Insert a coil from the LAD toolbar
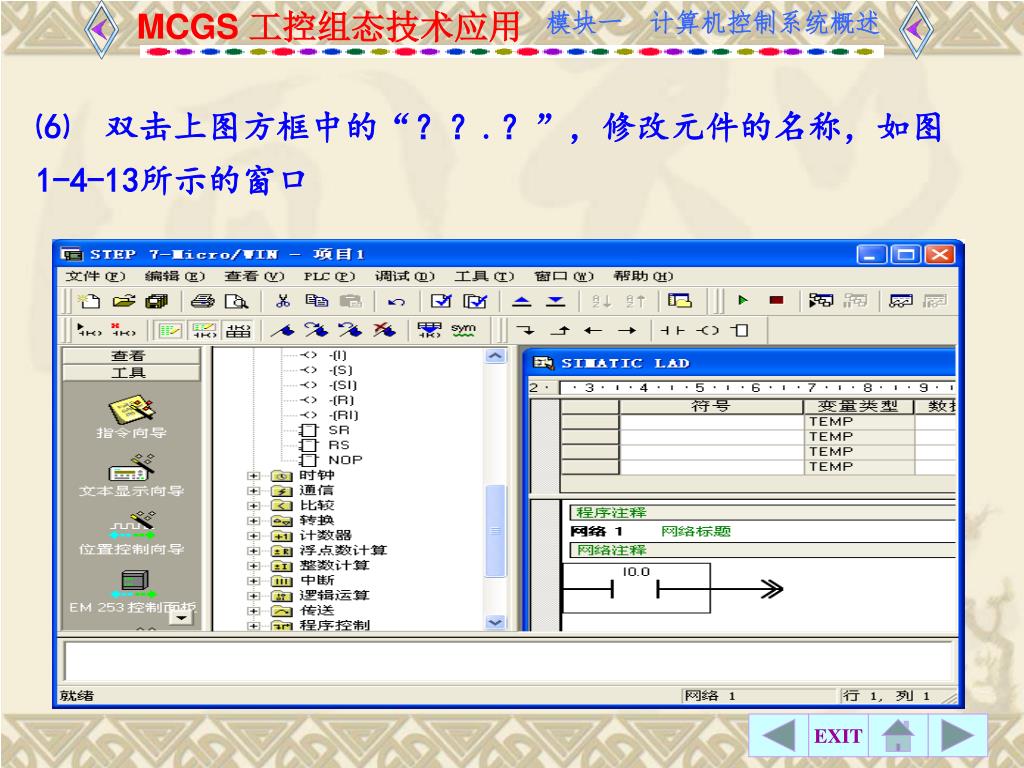 tap(707, 330)
